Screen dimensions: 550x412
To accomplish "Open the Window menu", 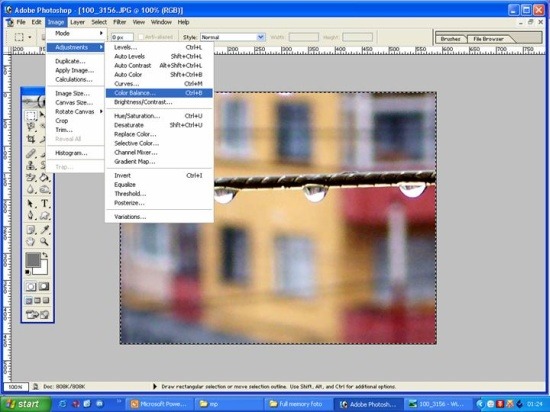I will pyautogui.click(x=161, y=22).
